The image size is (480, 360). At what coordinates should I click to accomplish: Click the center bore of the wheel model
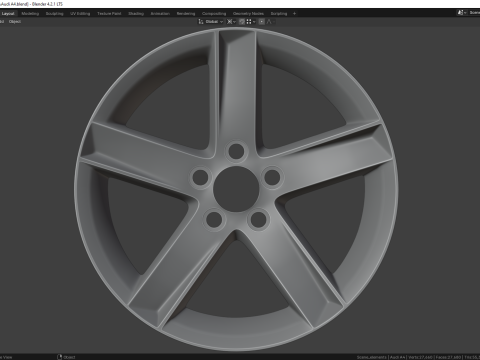tap(236, 189)
